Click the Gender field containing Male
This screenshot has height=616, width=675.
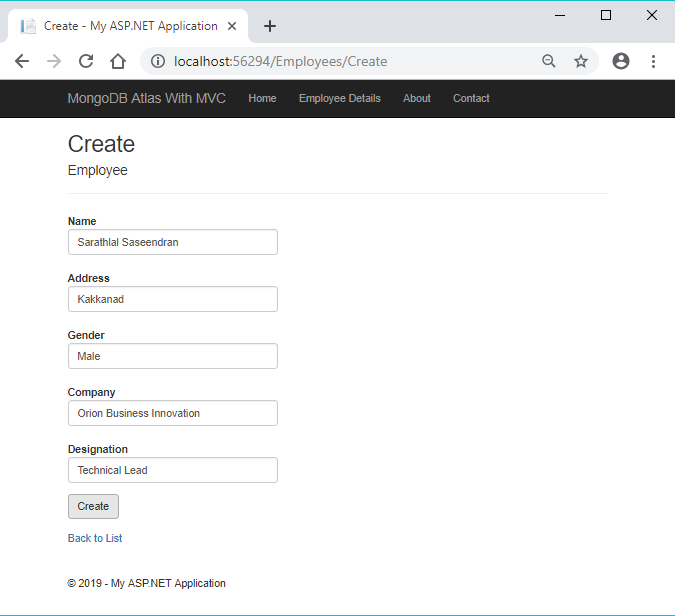coord(173,356)
